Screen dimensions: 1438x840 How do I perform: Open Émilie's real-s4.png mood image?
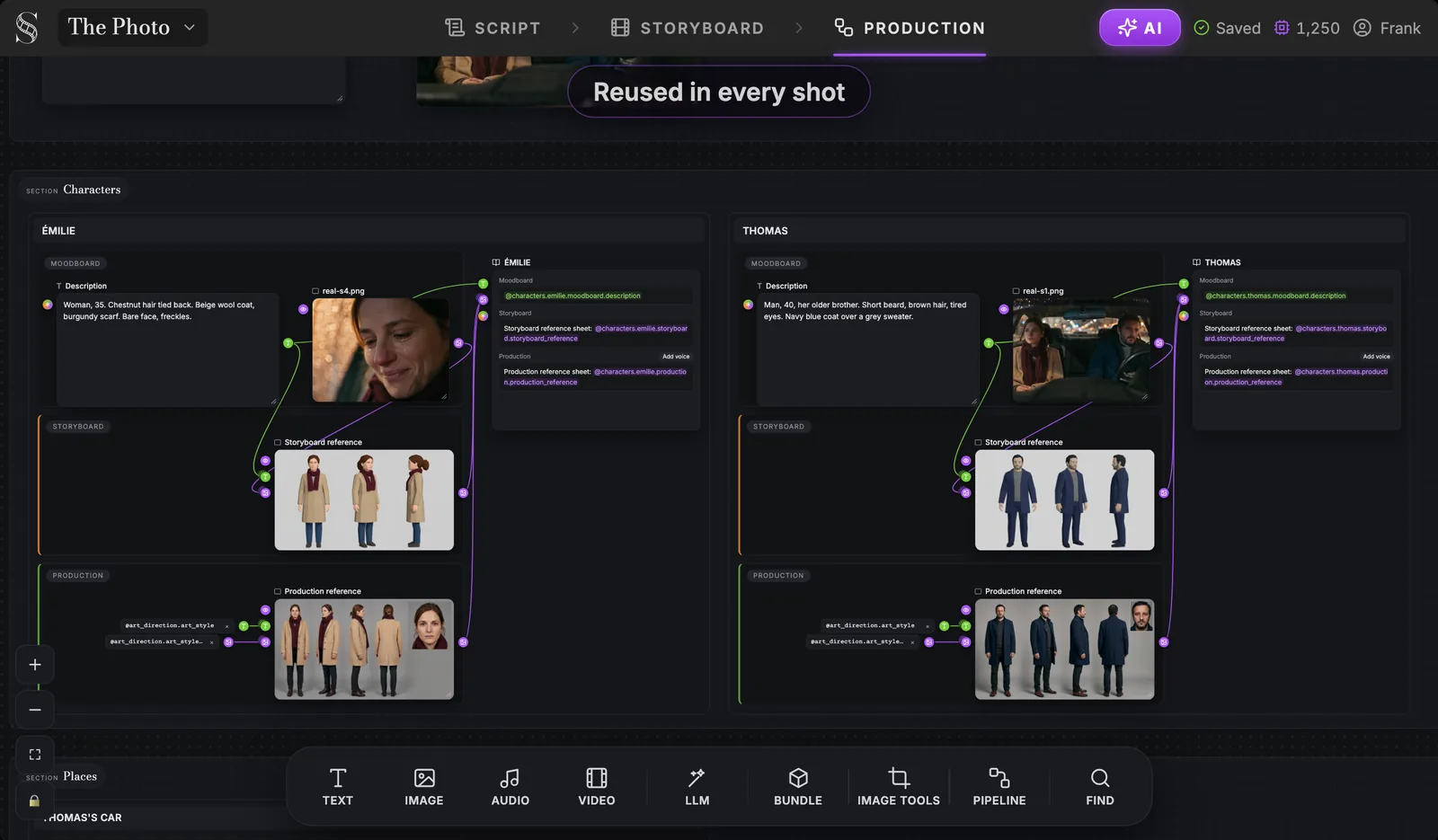click(x=380, y=349)
